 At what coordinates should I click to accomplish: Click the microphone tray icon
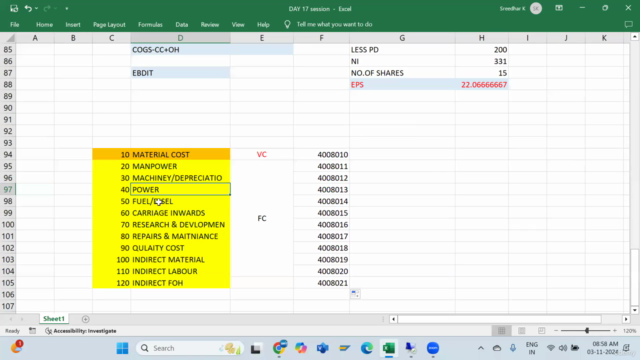(513, 348)
